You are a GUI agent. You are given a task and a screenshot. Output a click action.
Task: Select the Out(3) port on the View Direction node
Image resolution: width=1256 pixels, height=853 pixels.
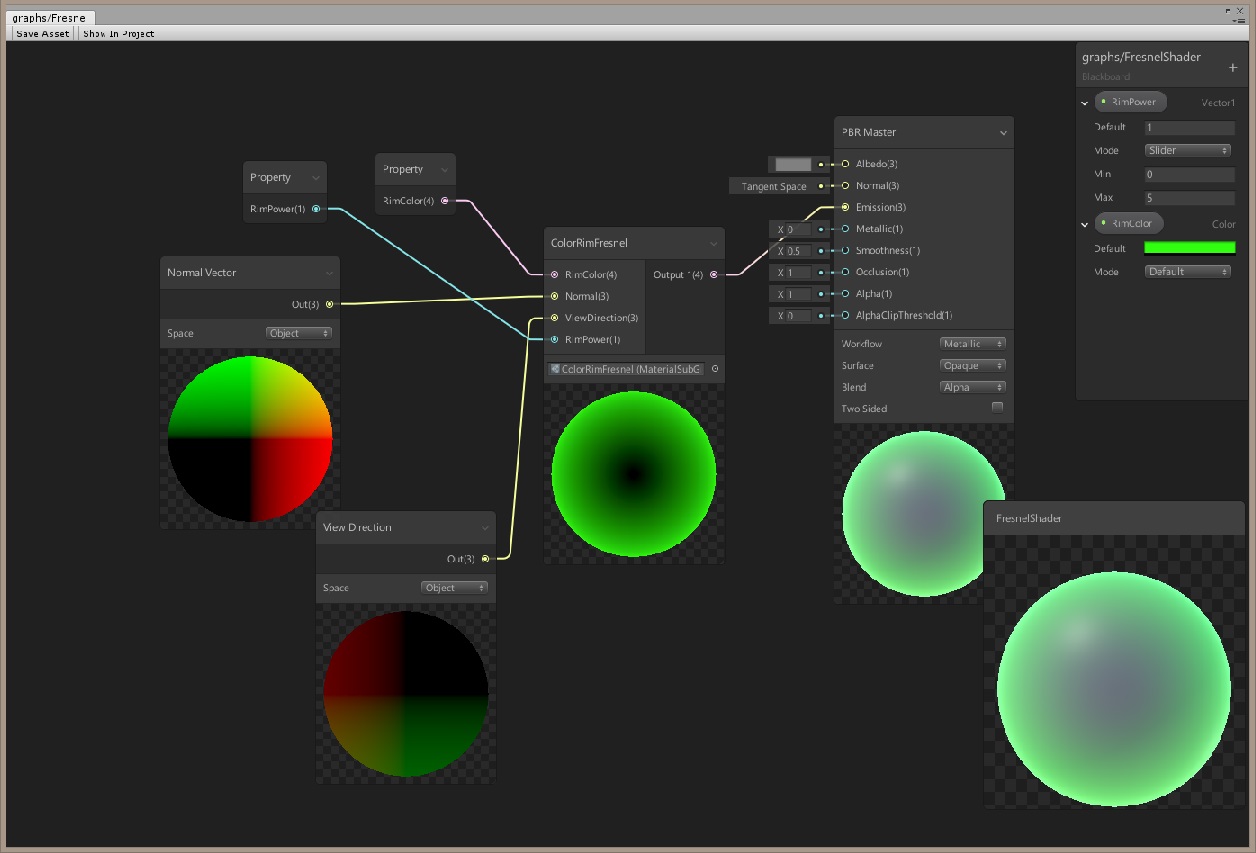click(485, 560)
